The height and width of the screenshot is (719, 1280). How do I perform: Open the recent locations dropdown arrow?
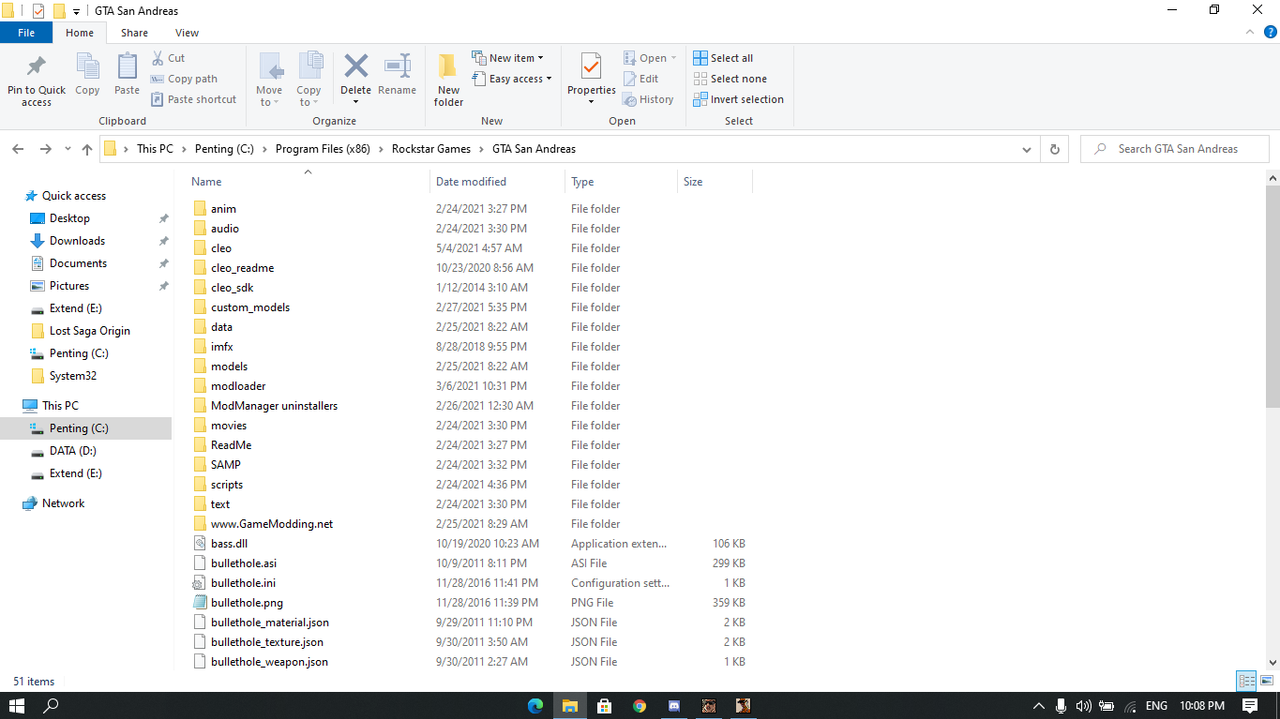[68, 149]
